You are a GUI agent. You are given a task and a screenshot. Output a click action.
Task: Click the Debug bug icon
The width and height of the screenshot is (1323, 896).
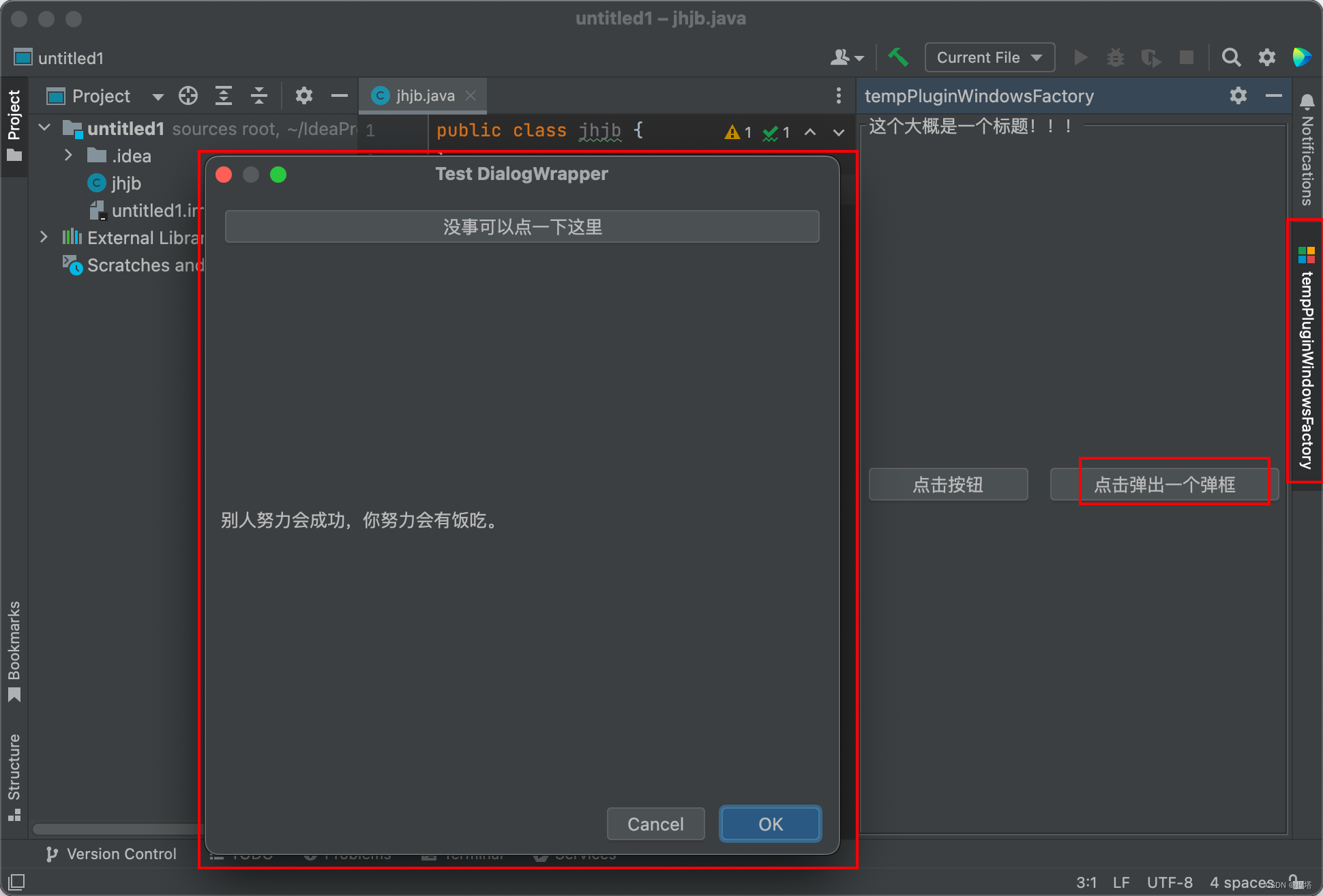point(1115,57)
